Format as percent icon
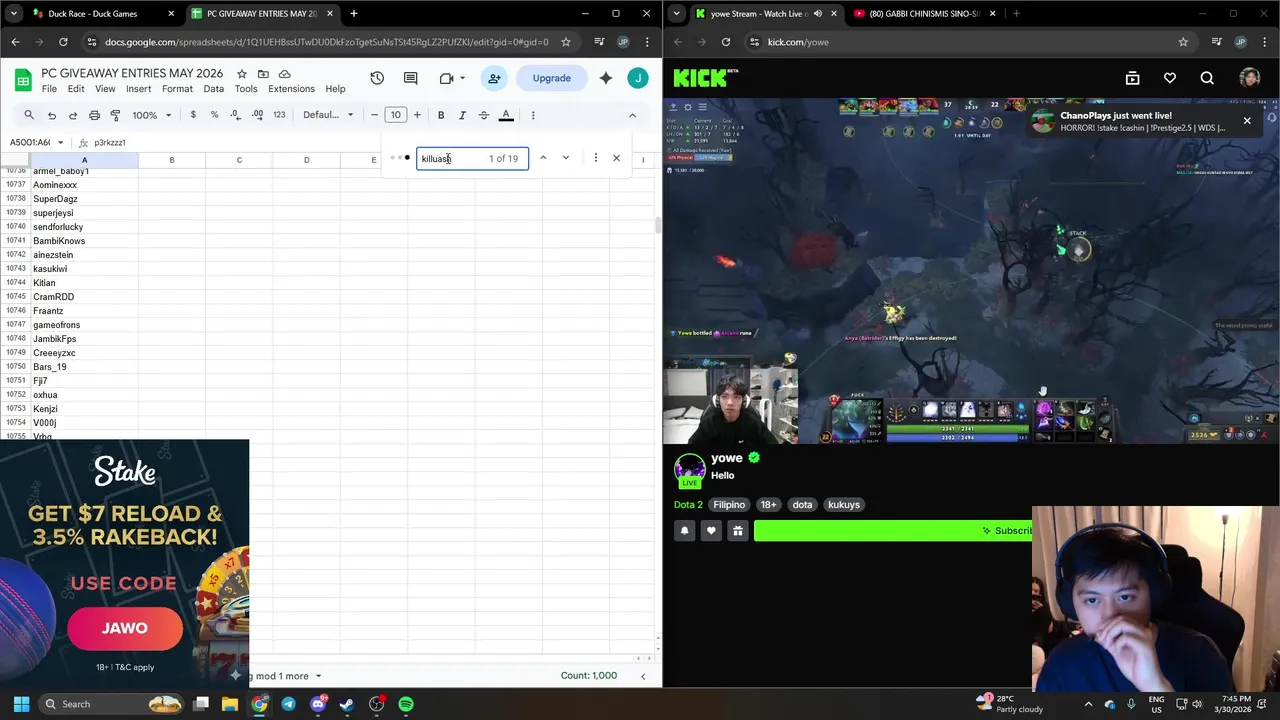This screenshot has height=720, width=1280. (x=214, y=115)
